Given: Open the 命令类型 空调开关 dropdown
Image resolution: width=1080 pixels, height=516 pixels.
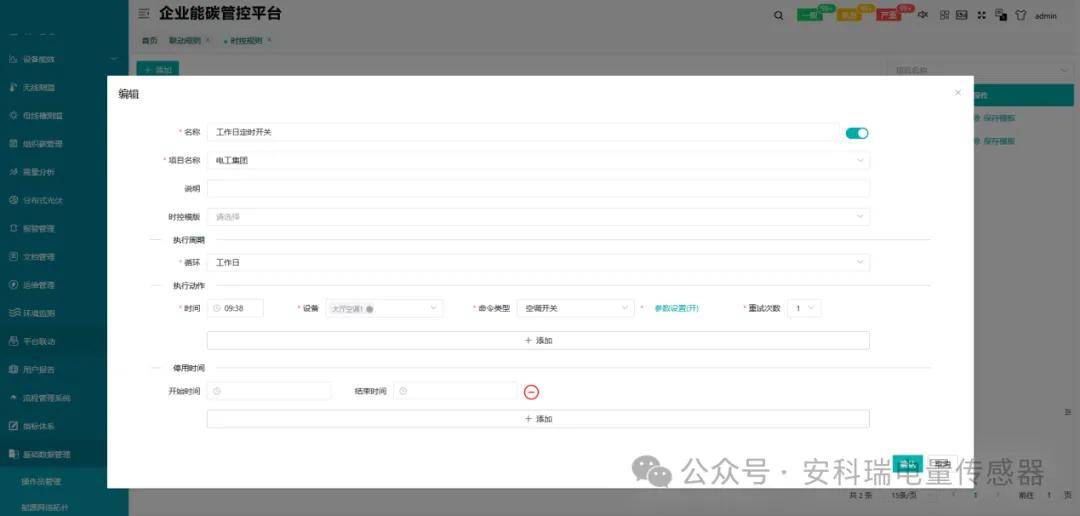Looking at the screenshot, I should [x=575, y=309].
